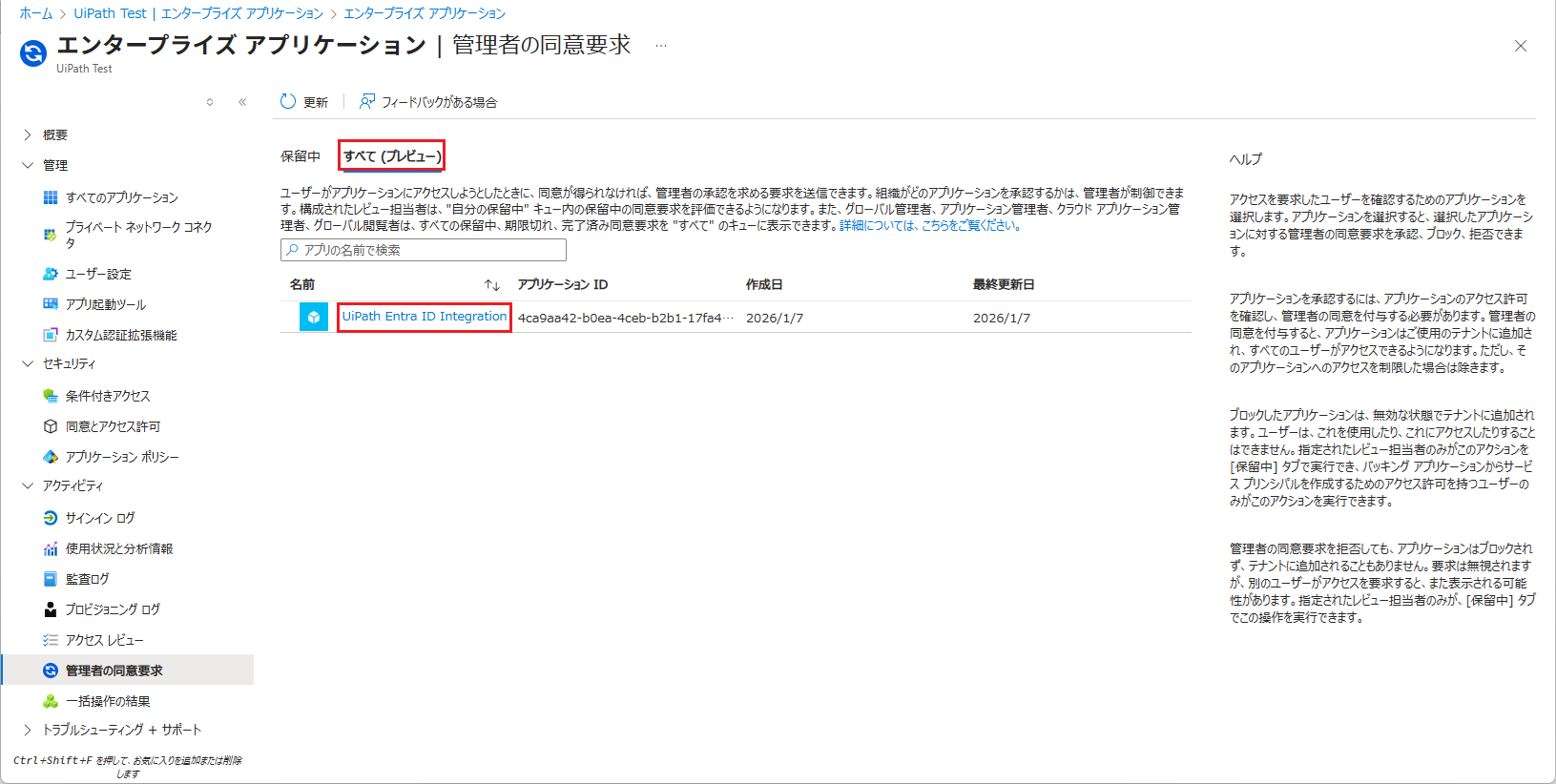Viewport: 1556px width, 784px height.
Task: Close the blade with X button
Action: pyautogui.click(x=1521, y=46)
